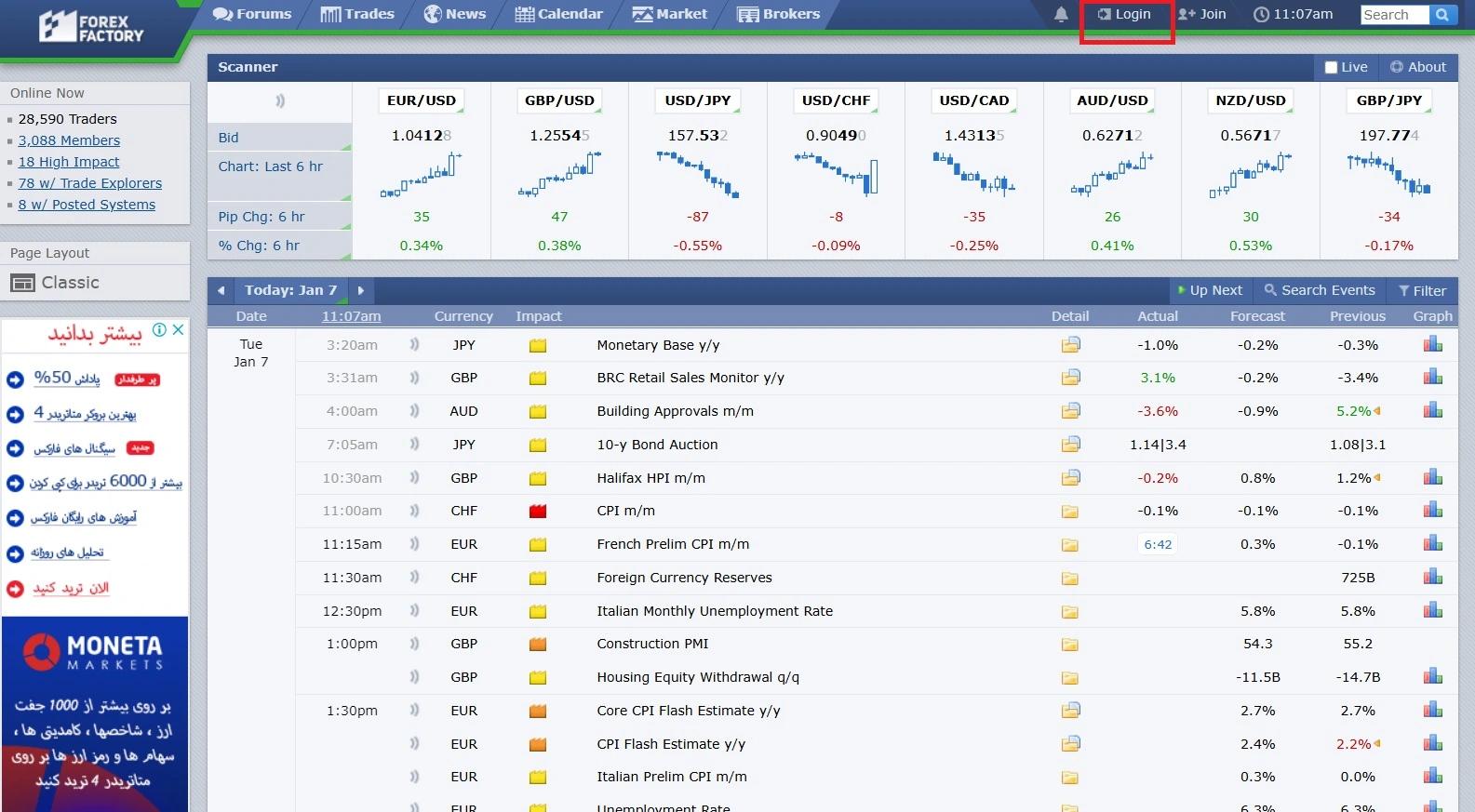Open detail folder for BRC Retail Sales Monitor
Screen dimensions: 1475x812
point(1071,378)
